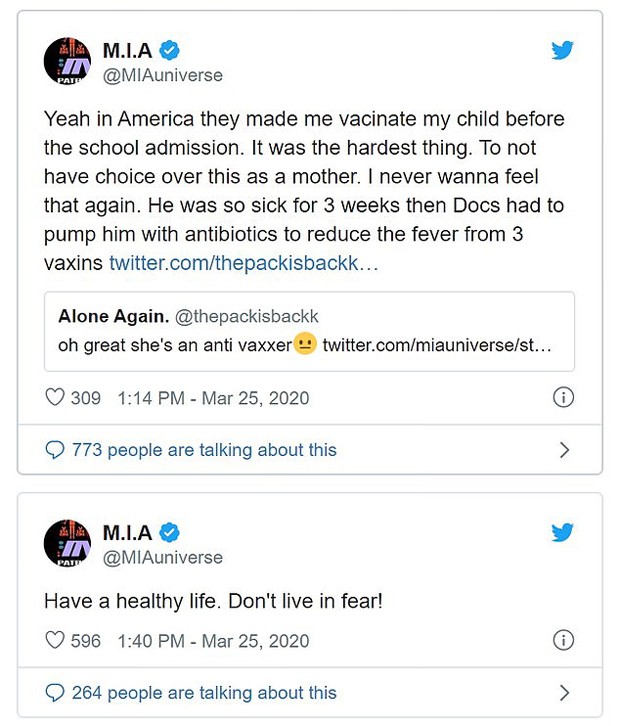Open info icon on the 1:40 PM tweet

click(563, 640)
